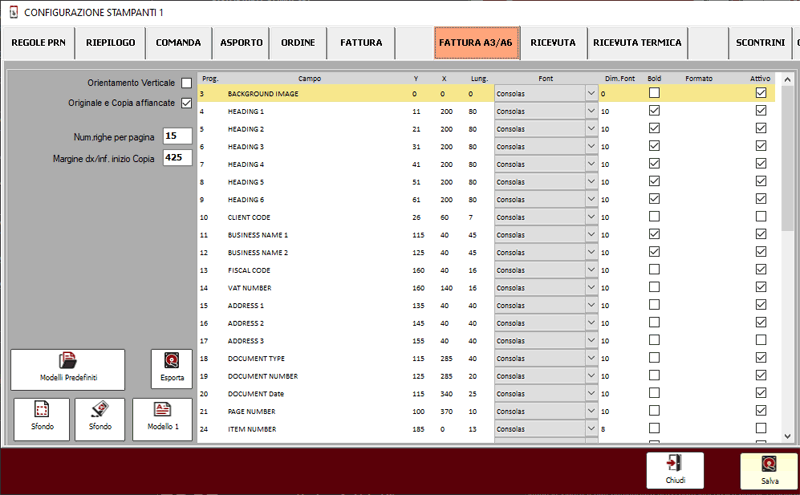This screenshot has height=495, width=800.
Task: Switch to RIEPILOGO tab
Action: [110, 43]
